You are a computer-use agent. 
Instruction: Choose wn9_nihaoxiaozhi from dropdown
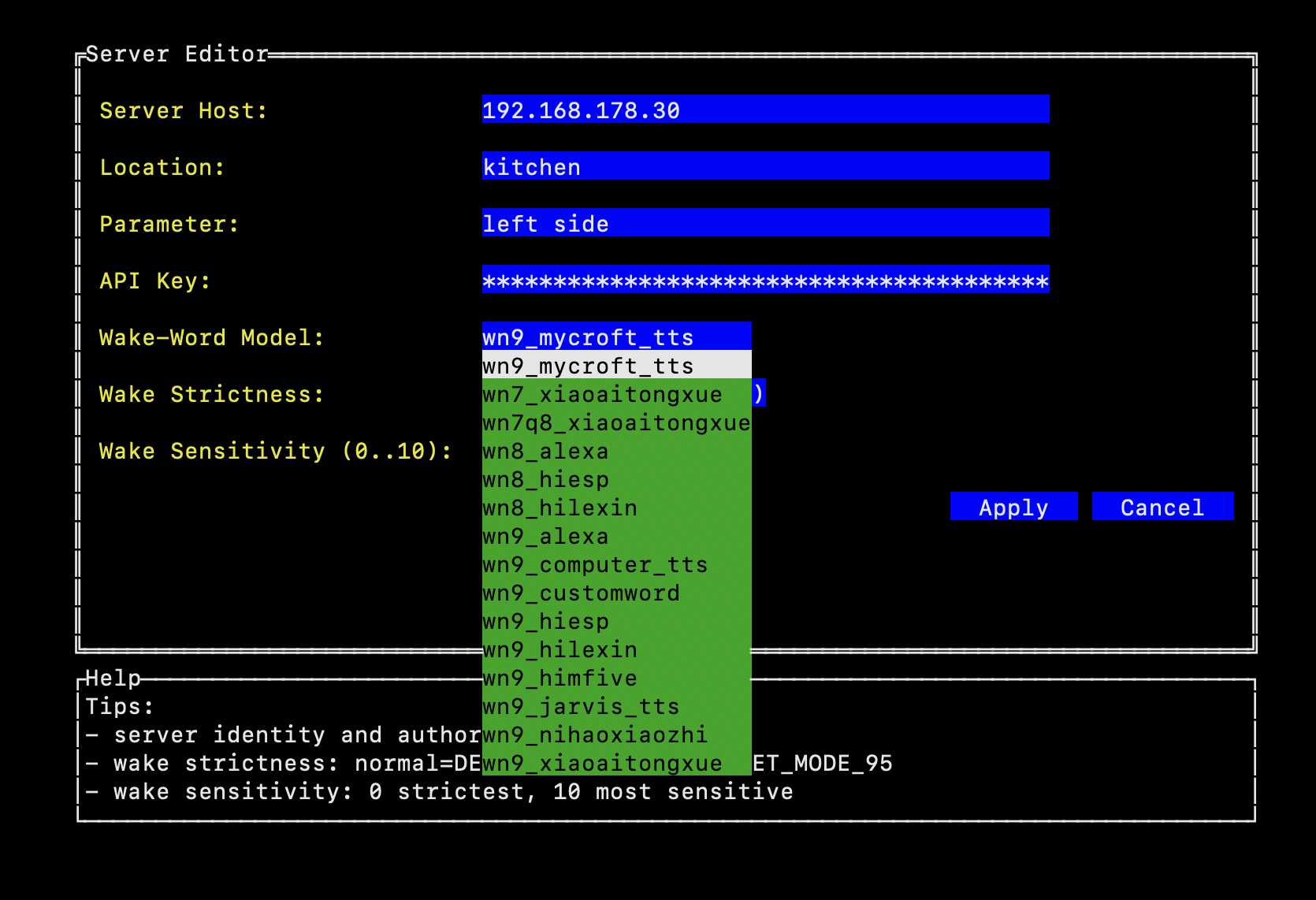tap(615, 735)
